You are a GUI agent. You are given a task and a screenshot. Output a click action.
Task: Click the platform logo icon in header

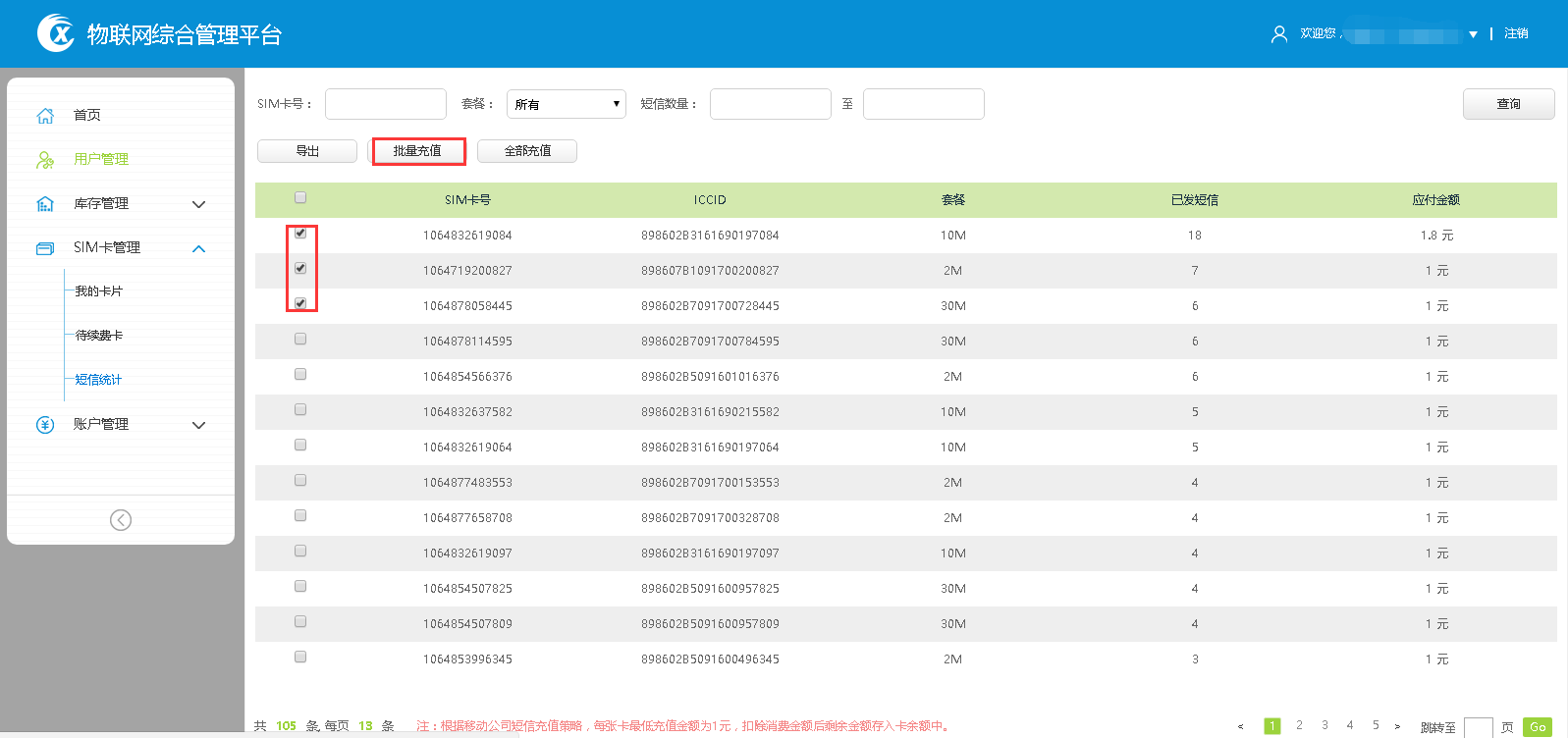pos(56,33)
